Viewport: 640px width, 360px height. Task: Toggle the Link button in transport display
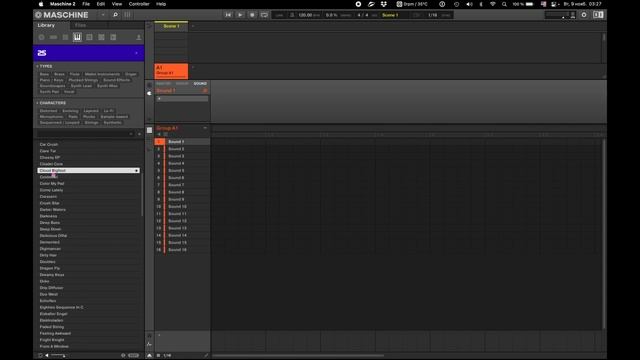point(279,15)
